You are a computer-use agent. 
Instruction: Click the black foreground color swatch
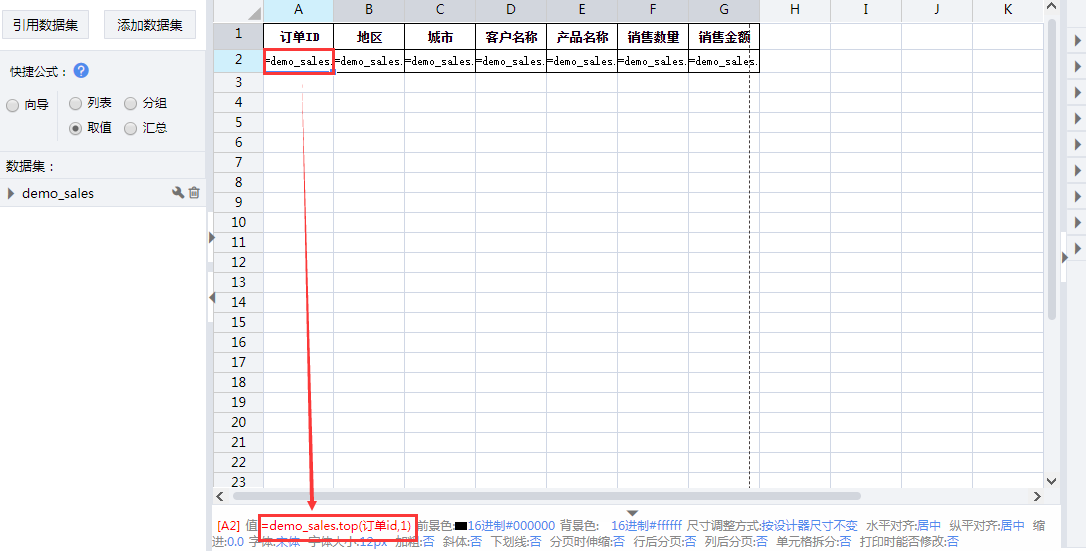pyautogui.click(x=461, y=526)
